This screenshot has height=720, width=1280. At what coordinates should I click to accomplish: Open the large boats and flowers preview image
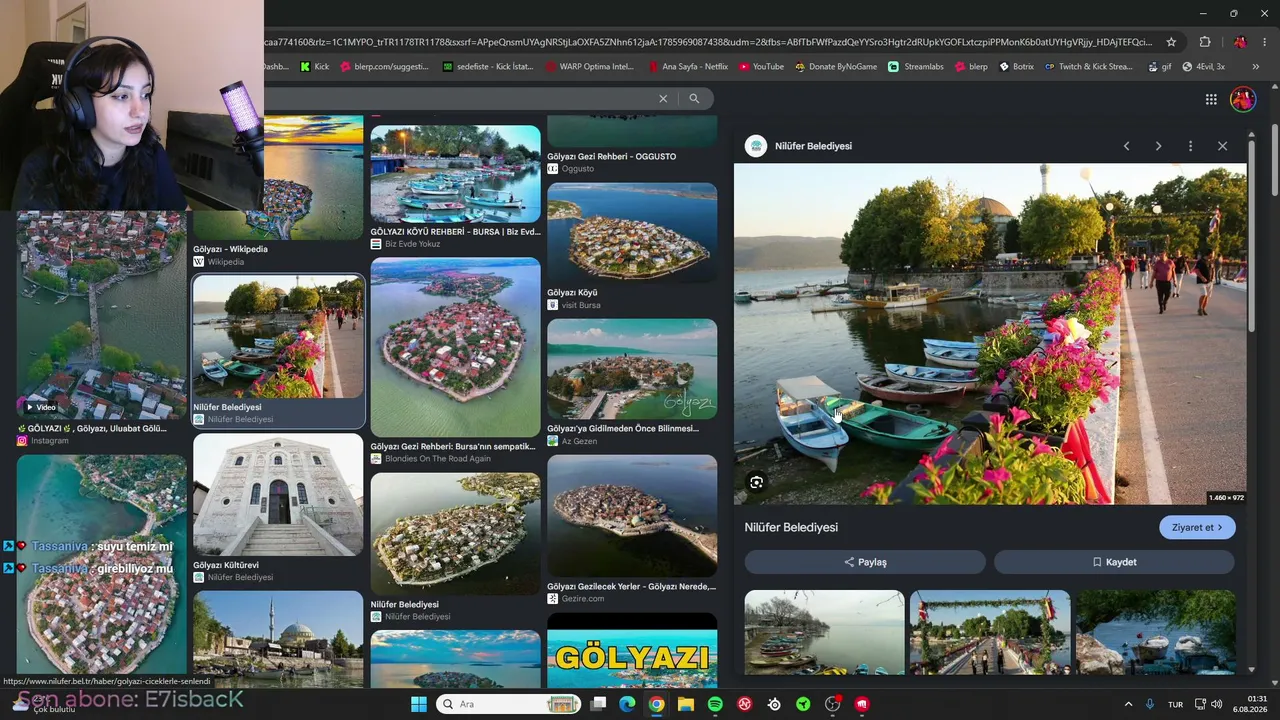click(x=990, y=334)
